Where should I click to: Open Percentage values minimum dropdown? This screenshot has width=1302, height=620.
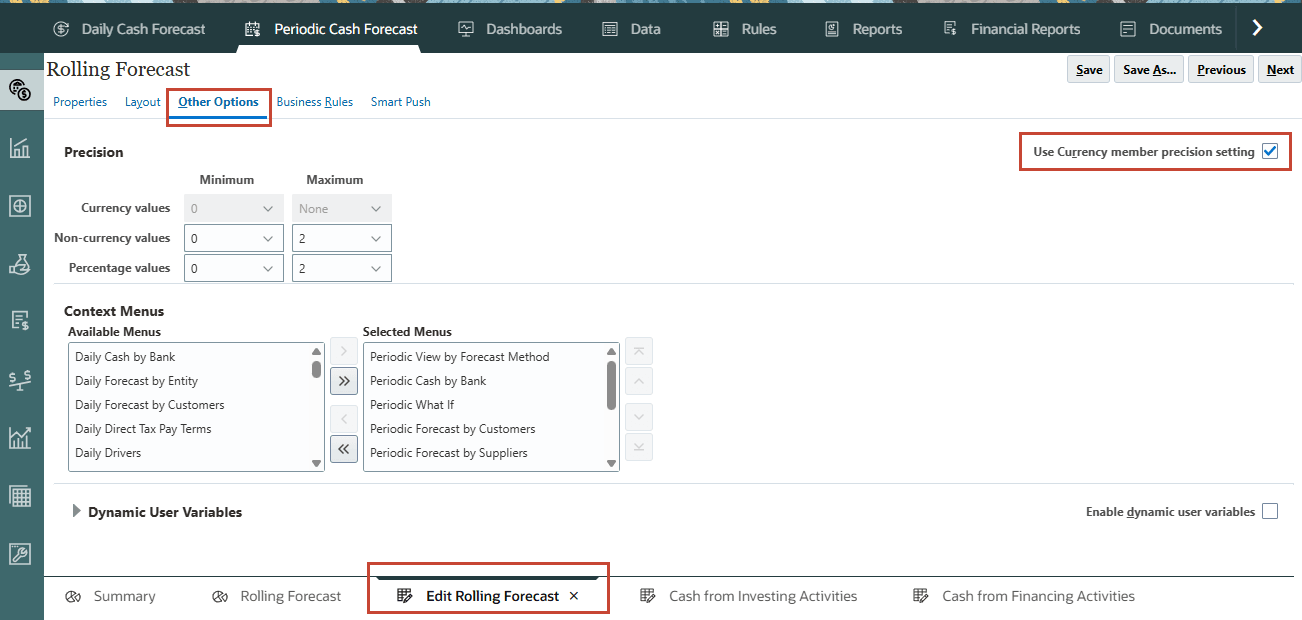coord(234,268)
